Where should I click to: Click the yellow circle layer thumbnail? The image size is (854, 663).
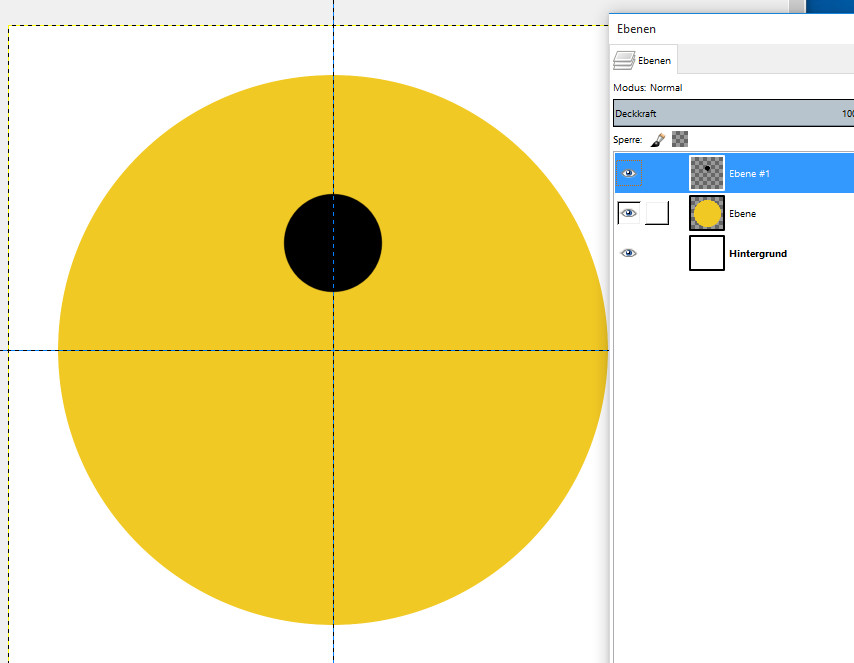pyautogui.click(x=707, y=213)
